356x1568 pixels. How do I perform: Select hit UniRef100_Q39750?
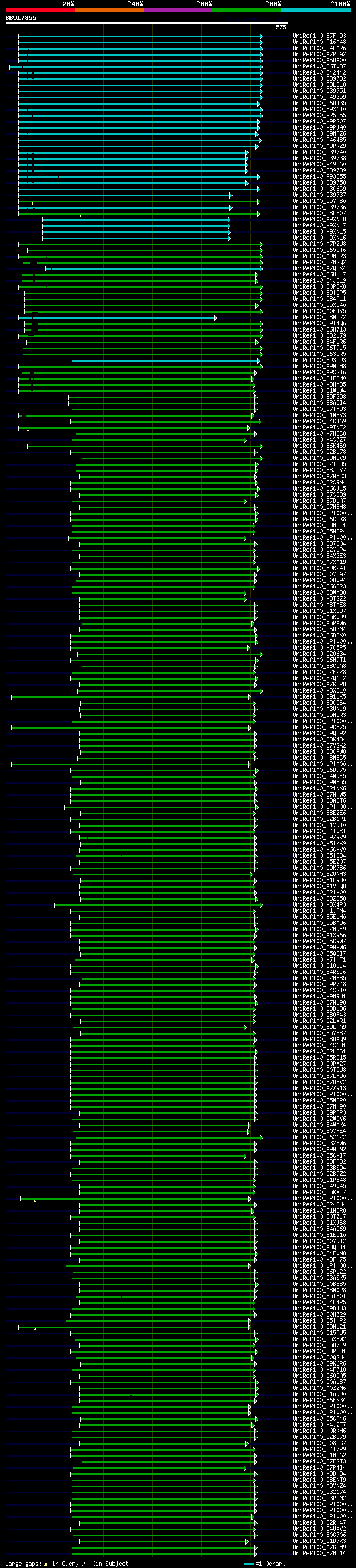point(319,182)
